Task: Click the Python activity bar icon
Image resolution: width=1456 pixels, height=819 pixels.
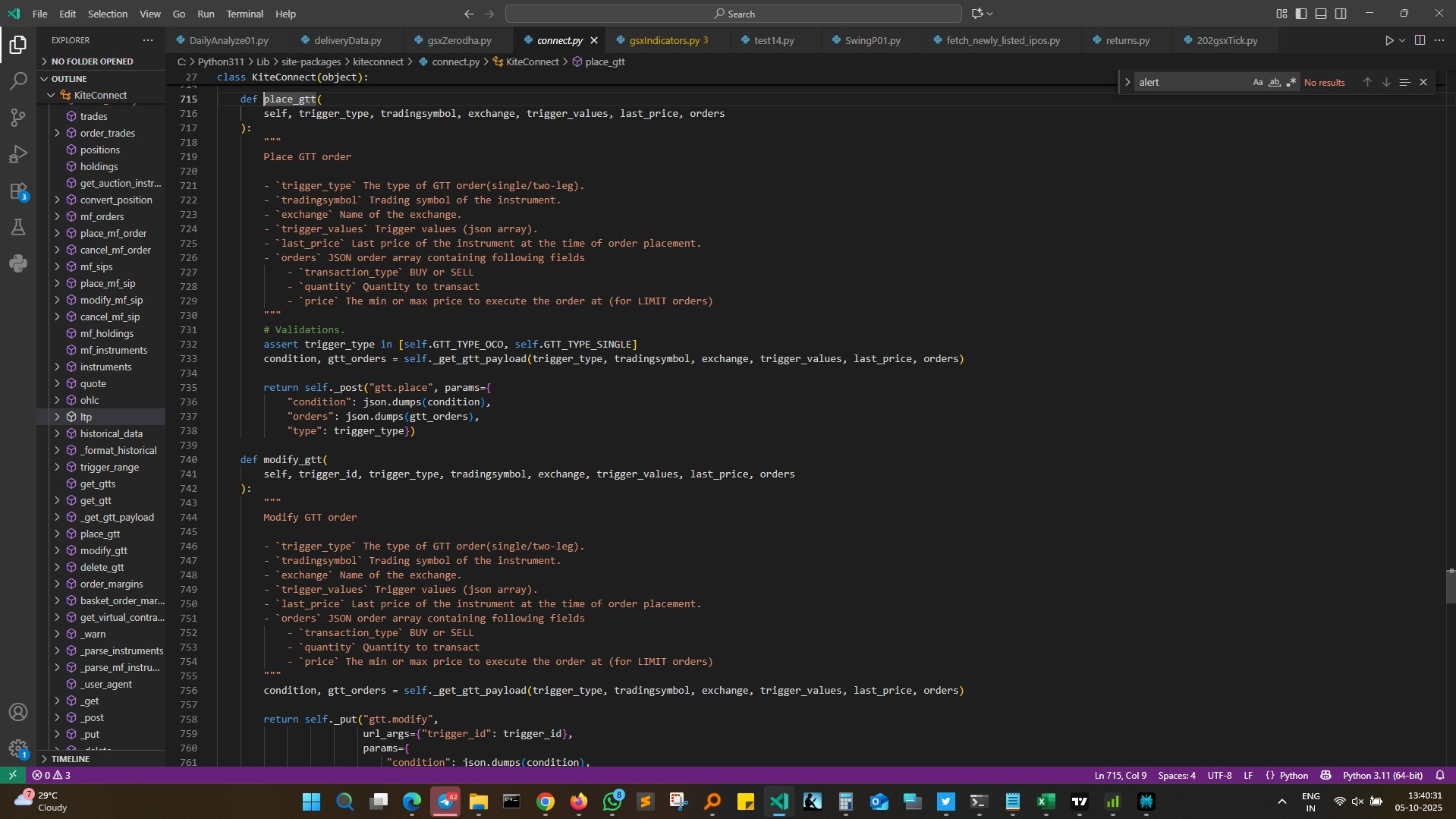Action: (18, 263)
